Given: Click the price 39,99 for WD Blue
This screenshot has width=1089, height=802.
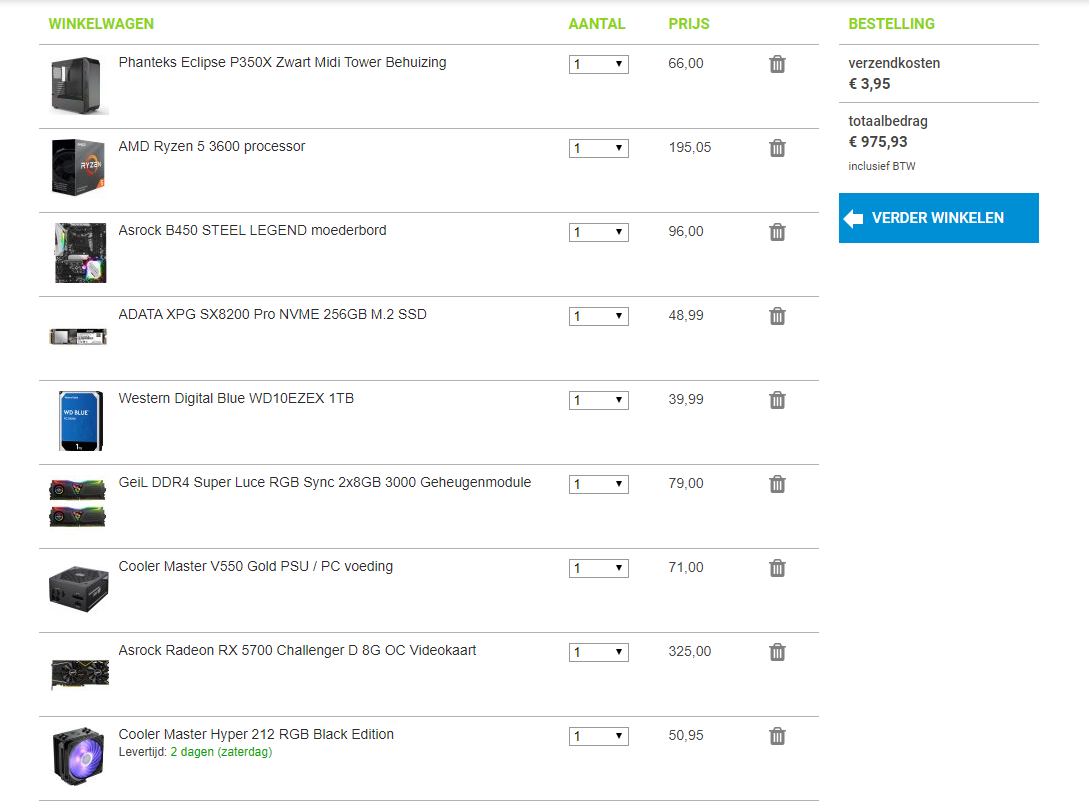Looking at the screenshot, I should (685, 399).
